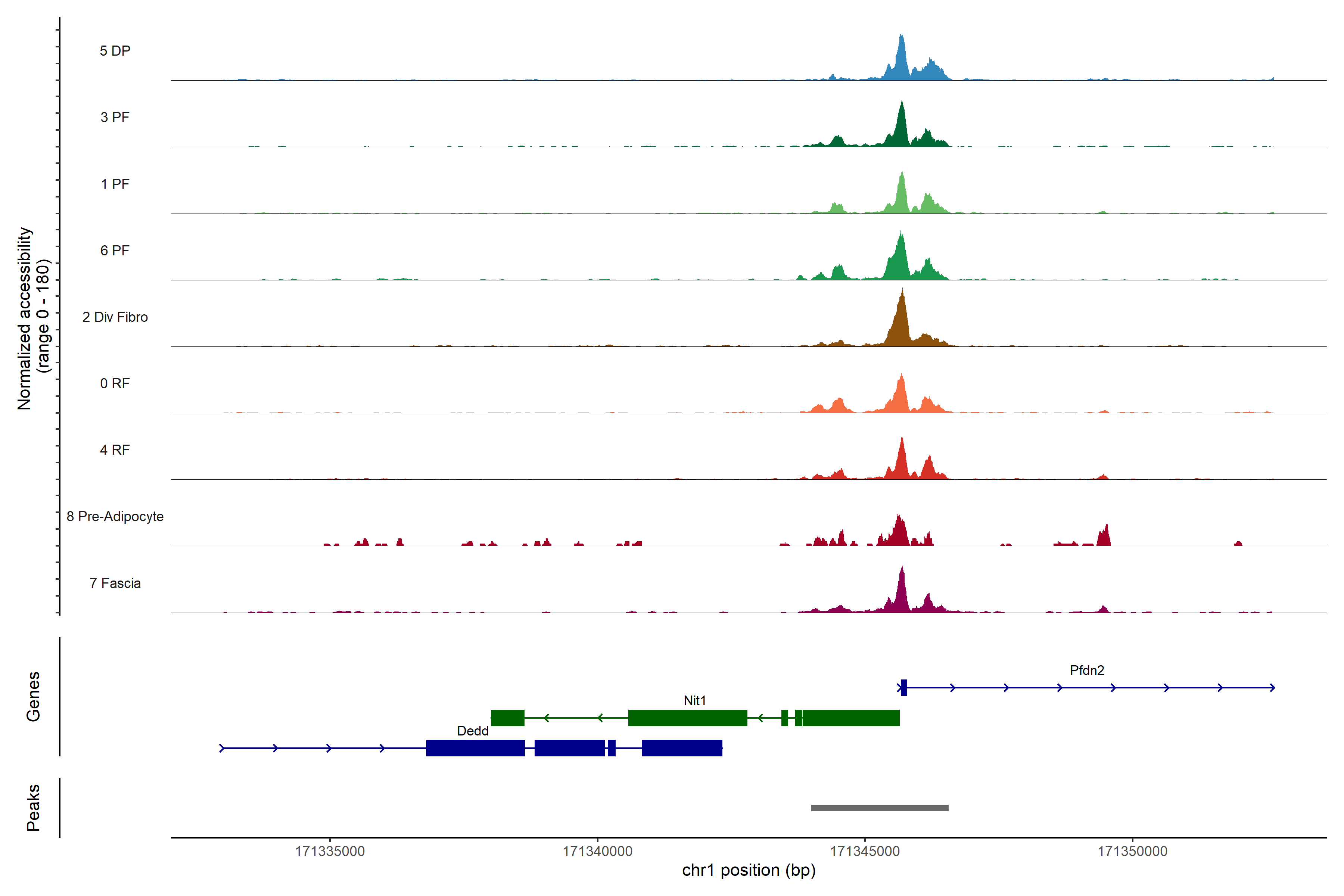Viewport: 1344px width, 896px height.
Task: Click the 171340000 x-axis tick label
Action: (x=598, y=852)
